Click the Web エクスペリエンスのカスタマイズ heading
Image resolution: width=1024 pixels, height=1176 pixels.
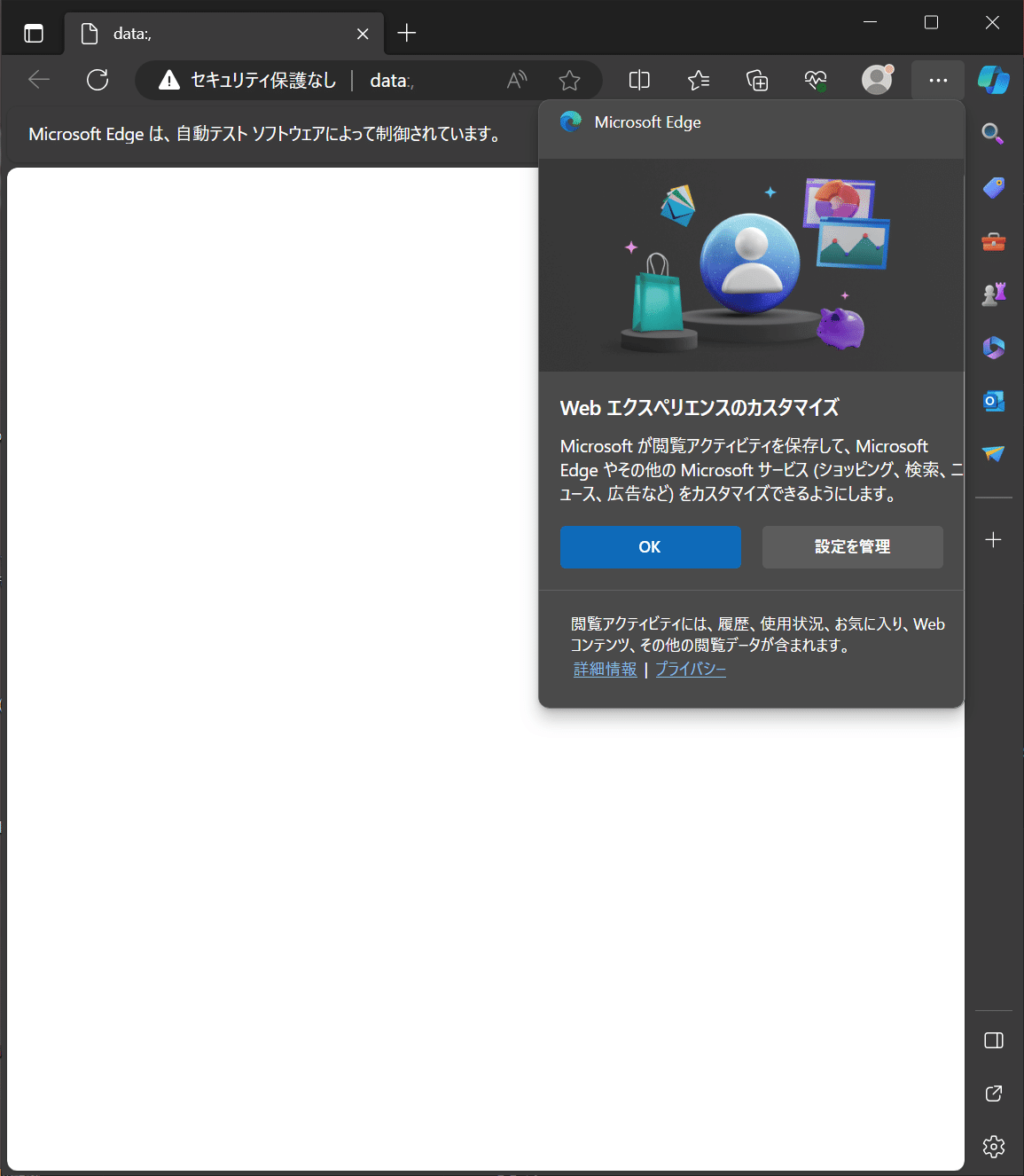pos(700,408)
